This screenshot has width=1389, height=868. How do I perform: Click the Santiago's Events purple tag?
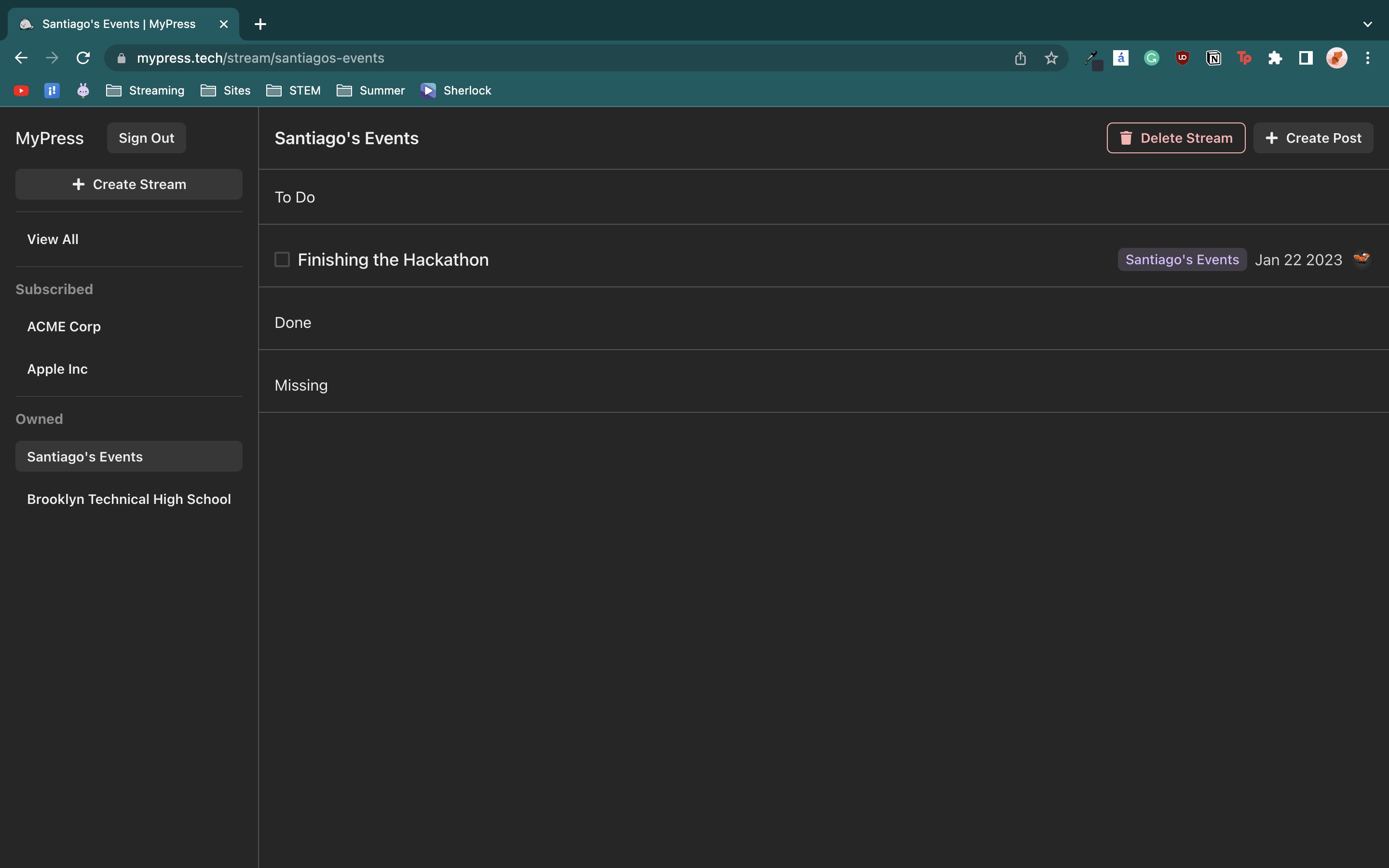(1182, 259)
